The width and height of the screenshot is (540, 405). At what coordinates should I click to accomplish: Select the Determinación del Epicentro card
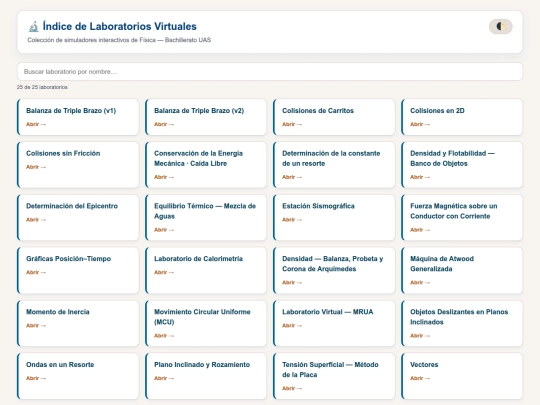(78, 217)
